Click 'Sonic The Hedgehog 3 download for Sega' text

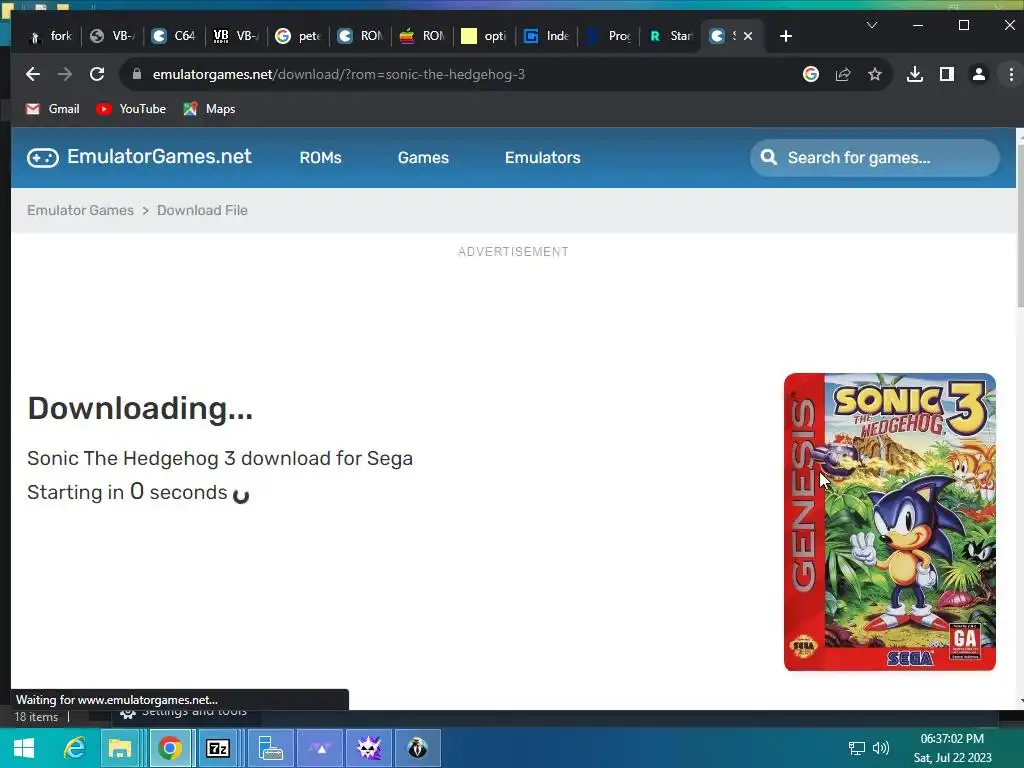pyautogui.click(x=220, y=458)
